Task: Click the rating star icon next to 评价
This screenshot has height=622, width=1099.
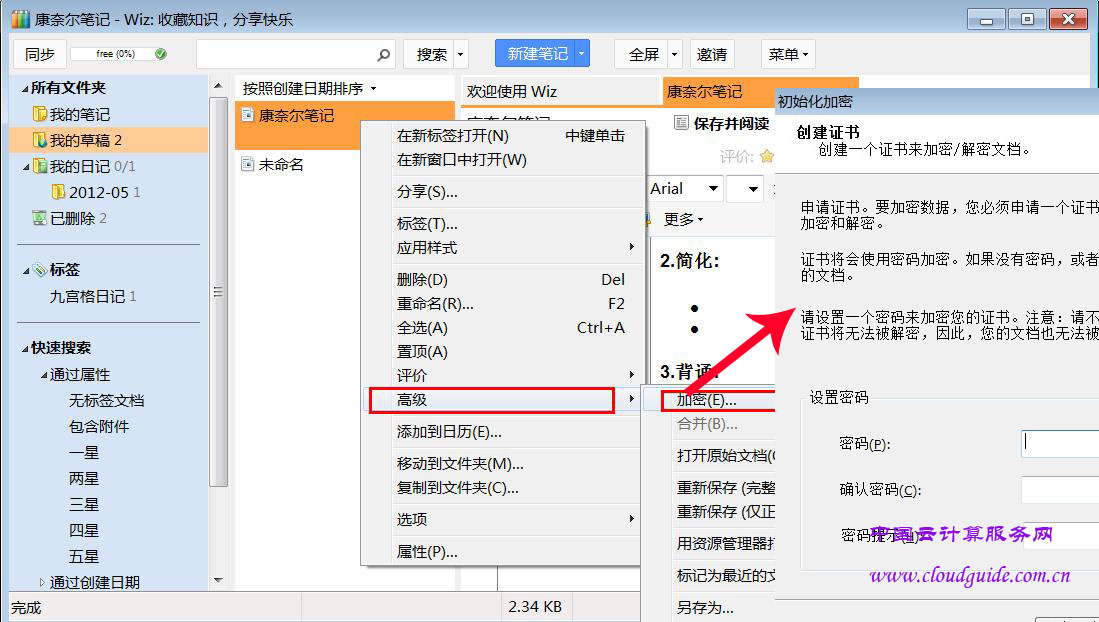Action: click(x=767, y=156)
